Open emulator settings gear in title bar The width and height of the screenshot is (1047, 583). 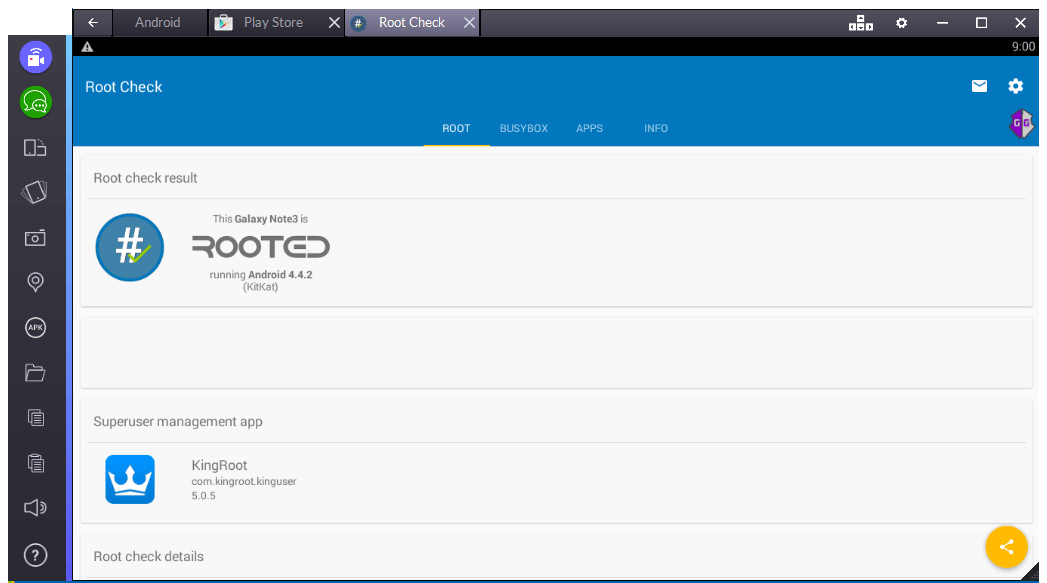[x=901, y=23]
